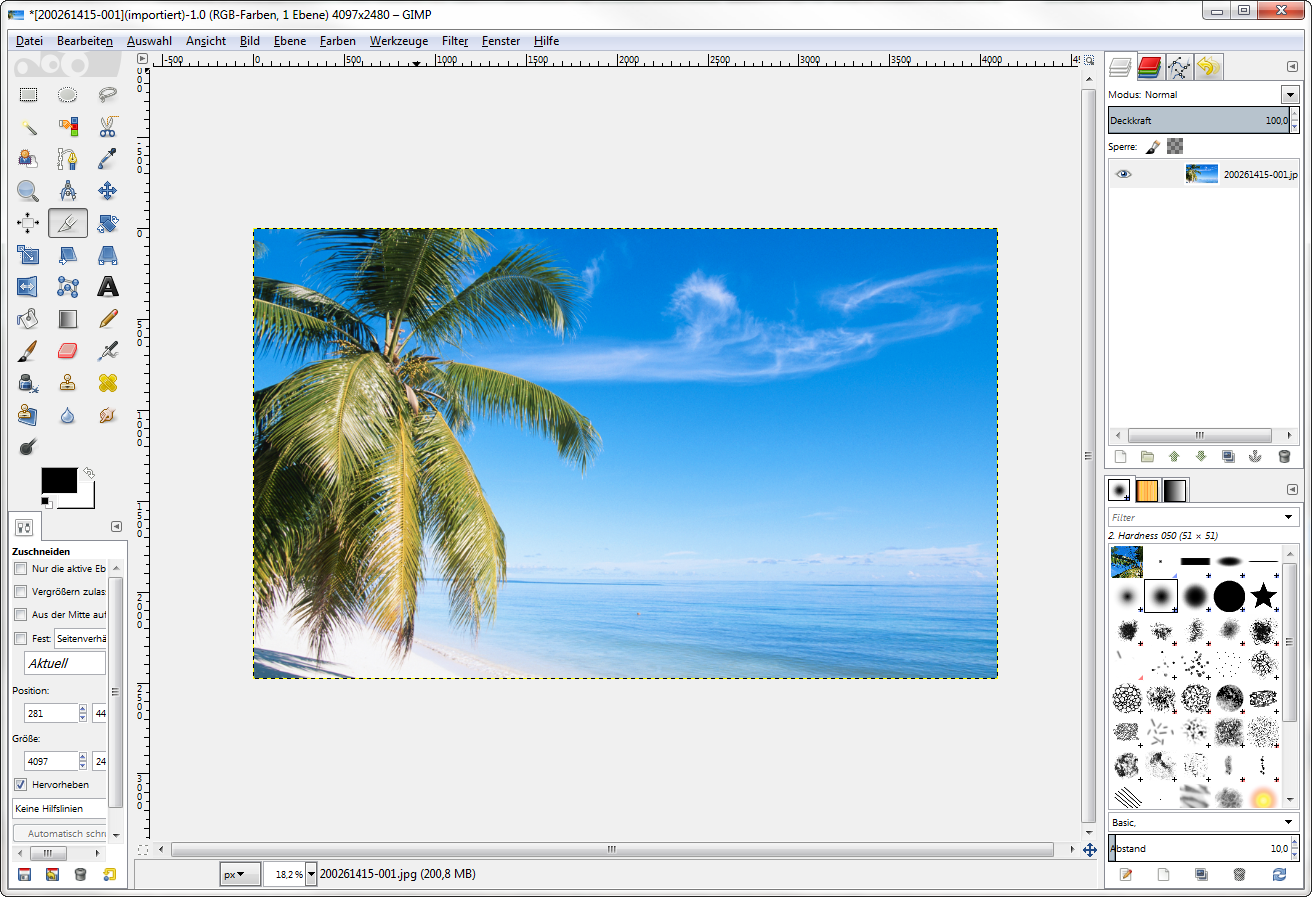
Task: Click the black foreground color swatch
Action: point(58,479)
